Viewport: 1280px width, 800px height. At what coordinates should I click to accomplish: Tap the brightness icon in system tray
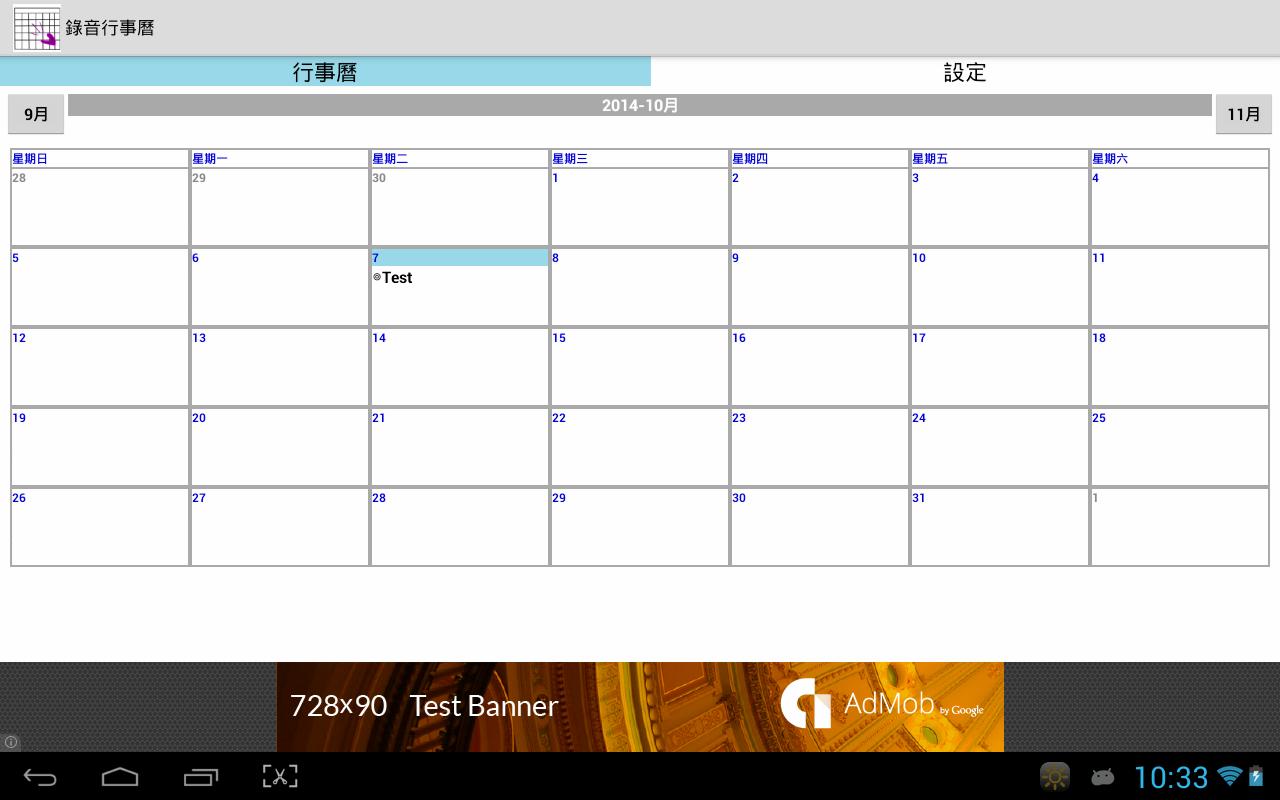(1054, 776)
